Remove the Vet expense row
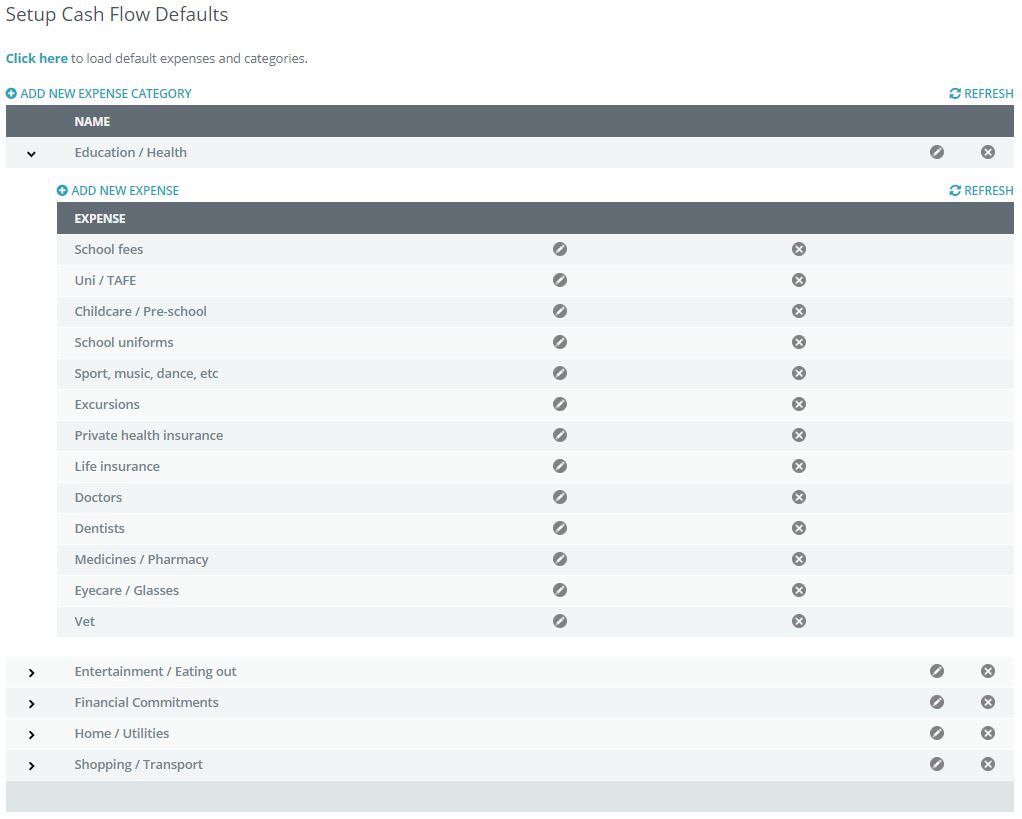This screenshot has height=819, width=1022. (x=799, y=621)
